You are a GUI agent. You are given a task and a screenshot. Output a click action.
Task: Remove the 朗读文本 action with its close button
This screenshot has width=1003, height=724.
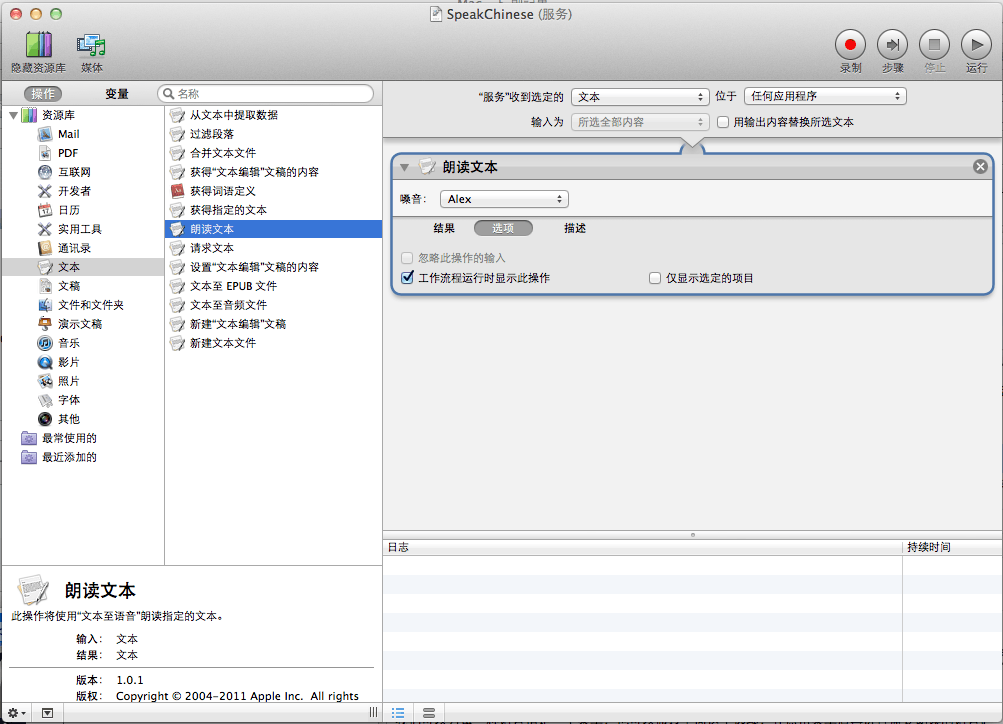980,167
